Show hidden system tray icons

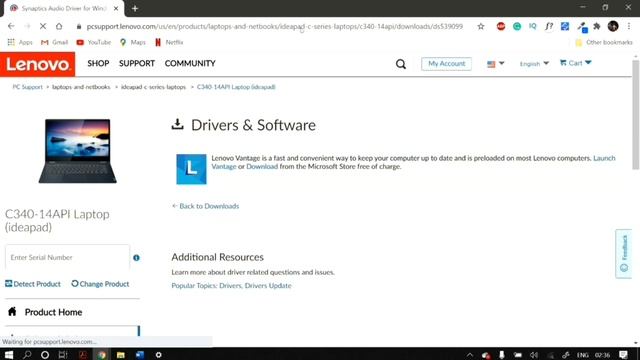pos(470,355)
